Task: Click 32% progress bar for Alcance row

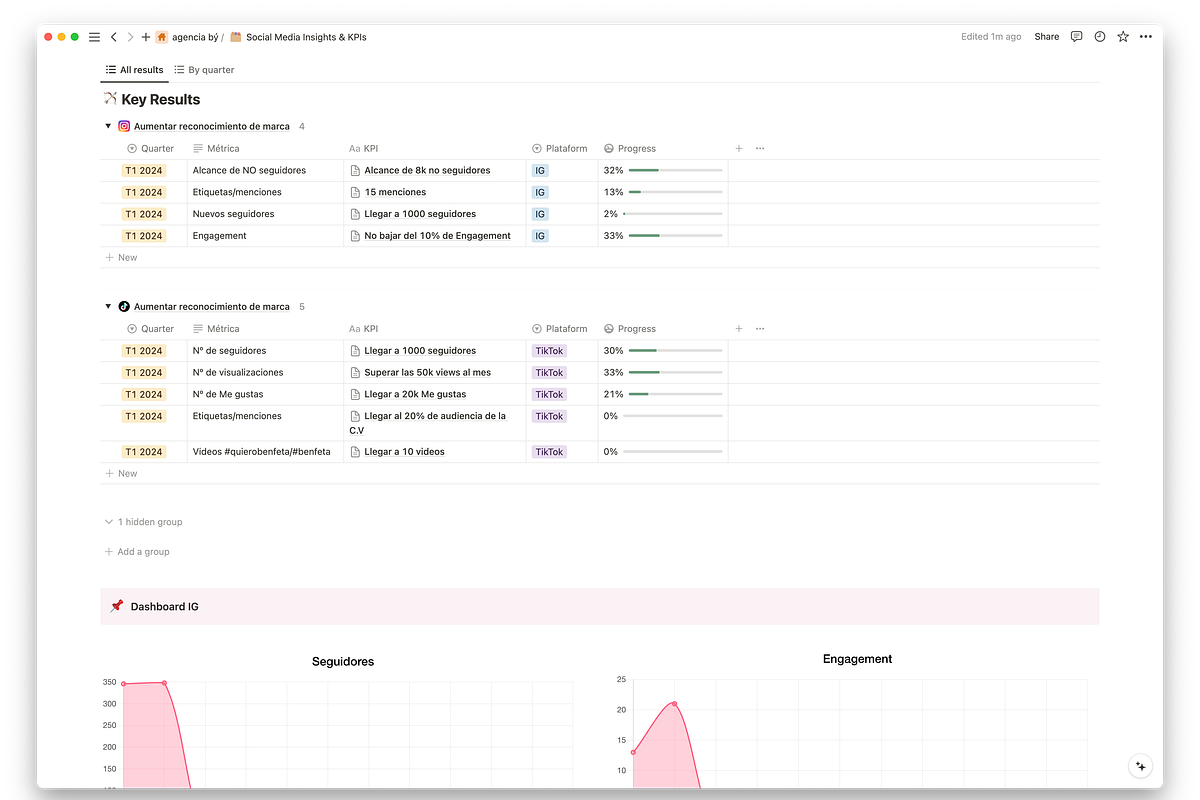Action: pyautogui.click(x=675, y=170)
